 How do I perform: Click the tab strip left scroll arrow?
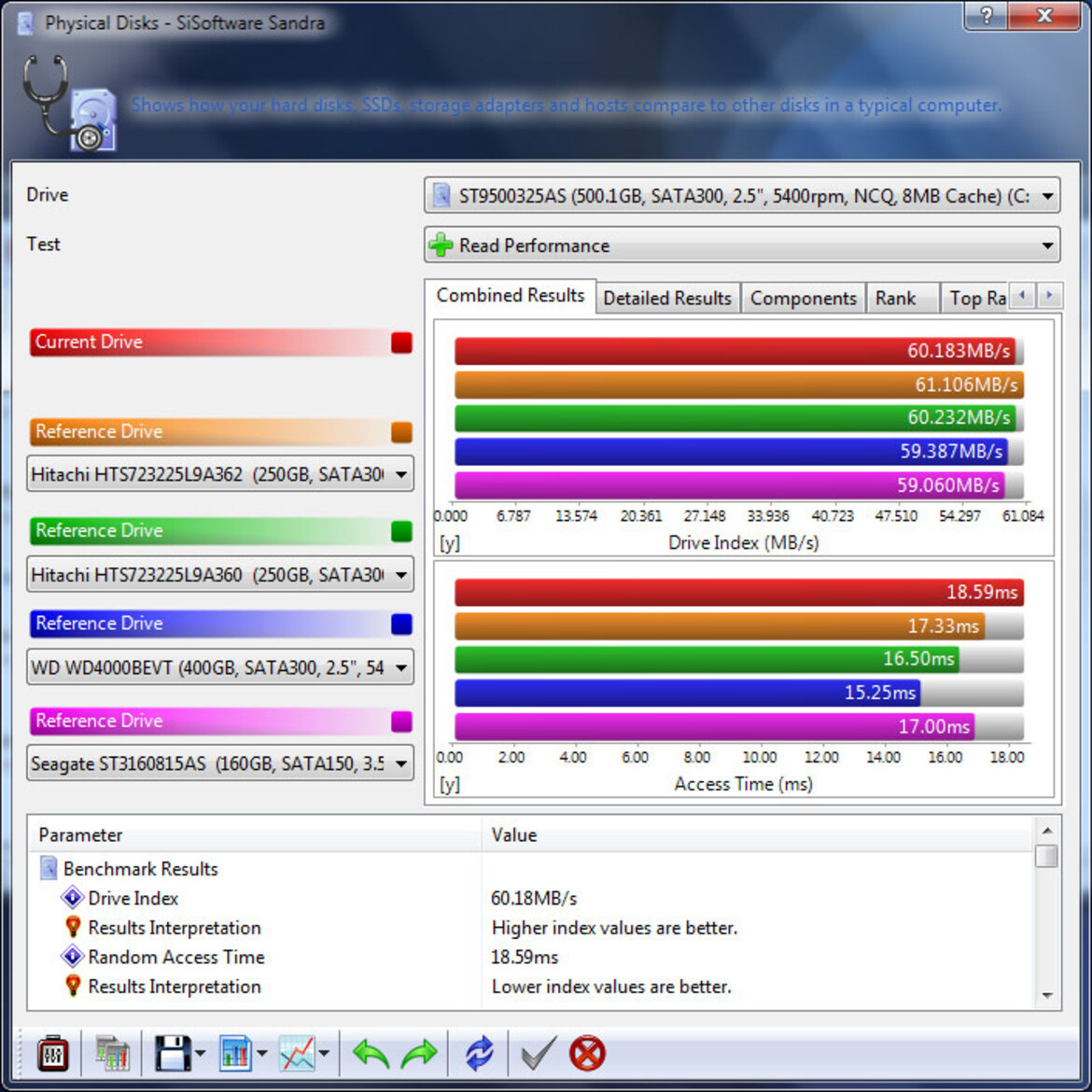point(1022,295)
